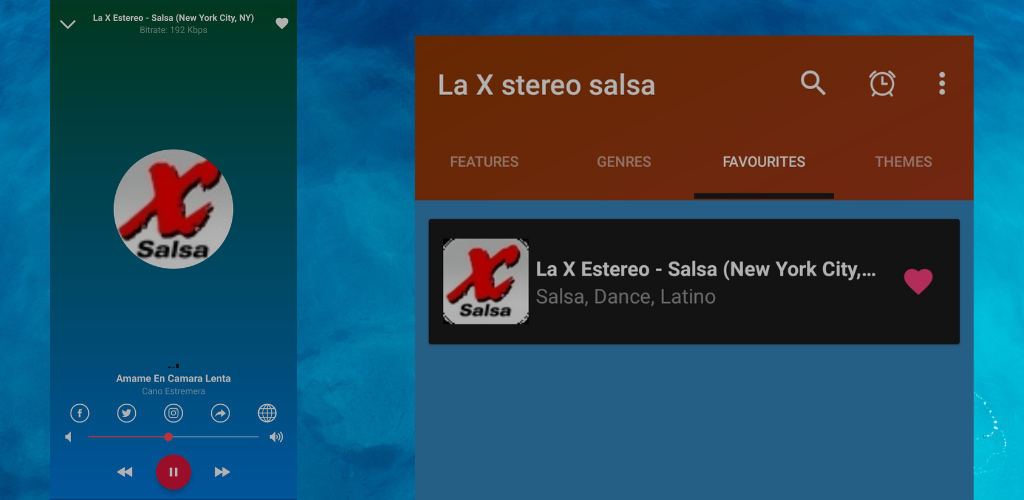Open the La X Estereo - Salsa favourites entry
Screen dimensions: 1024x500
[694, 281]
